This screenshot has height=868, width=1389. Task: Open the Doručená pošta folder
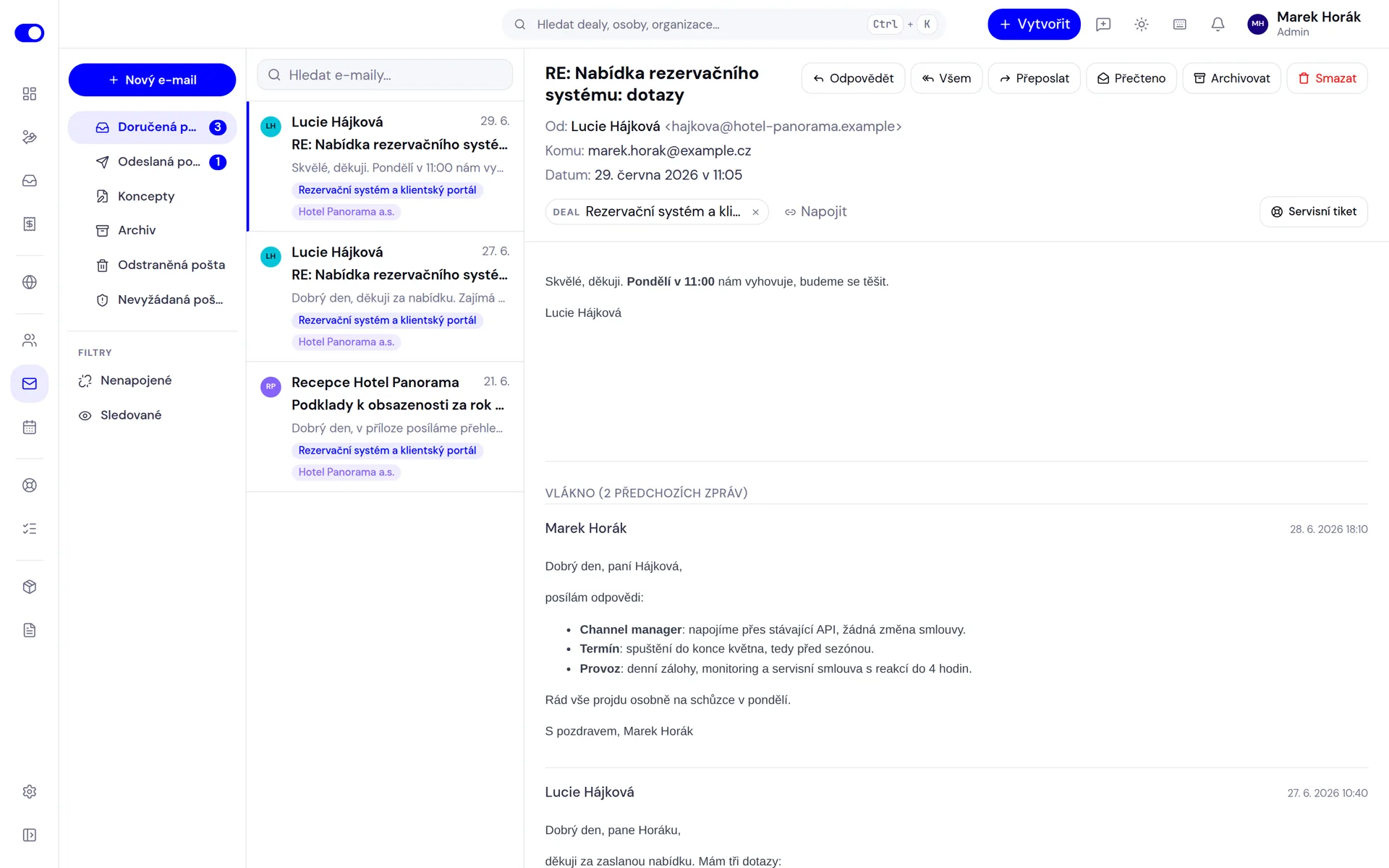tap(152, 127)
